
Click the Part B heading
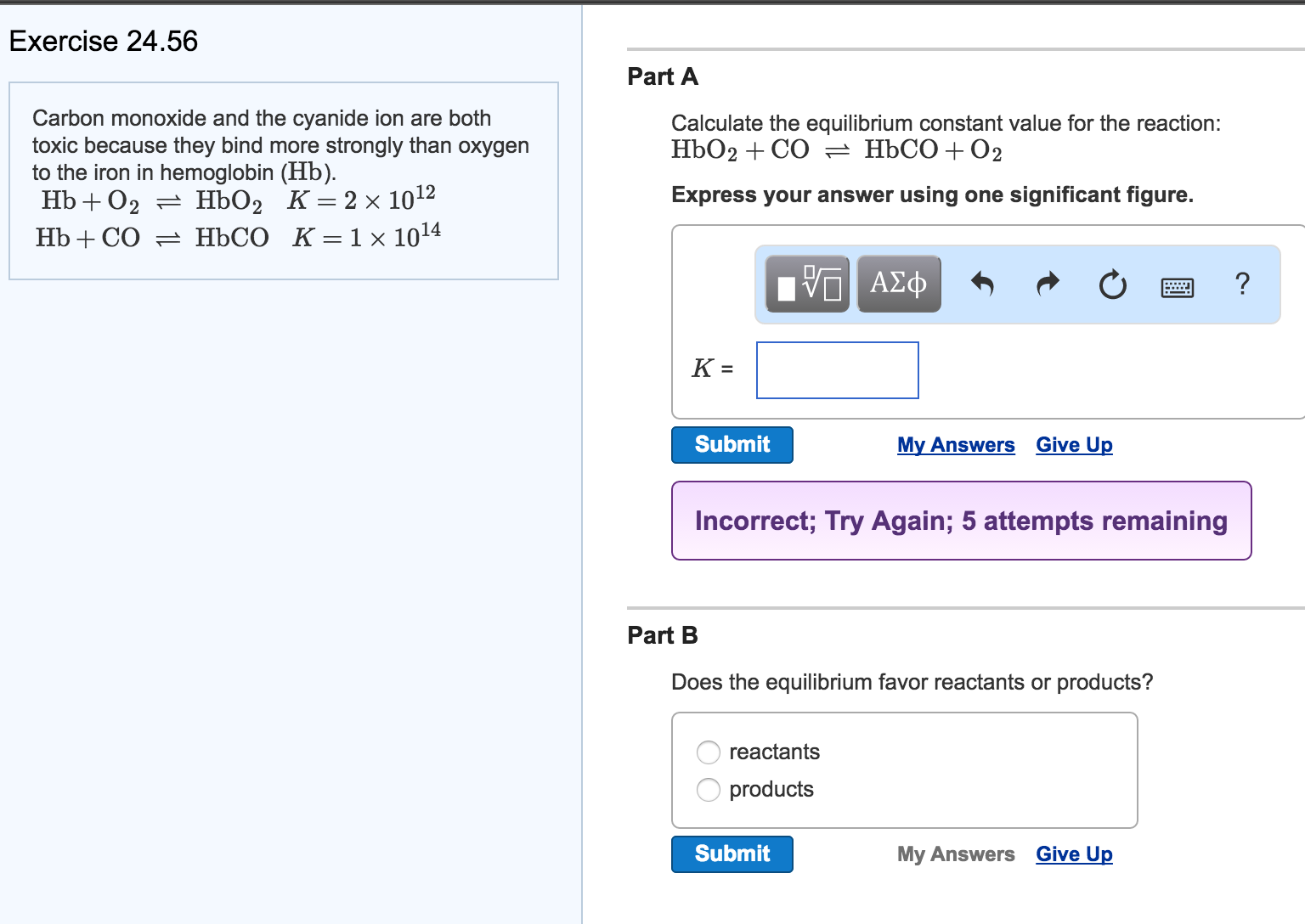[663, 635]
